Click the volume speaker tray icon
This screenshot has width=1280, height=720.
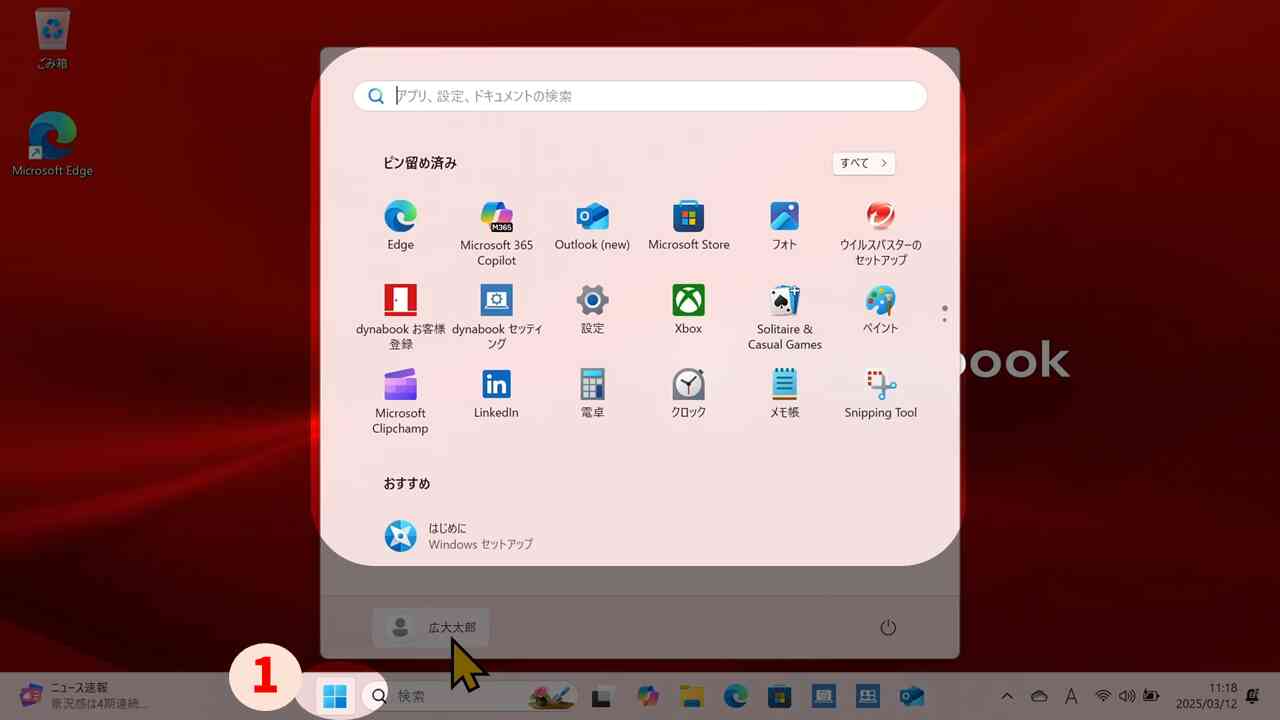pos(1127,696)
